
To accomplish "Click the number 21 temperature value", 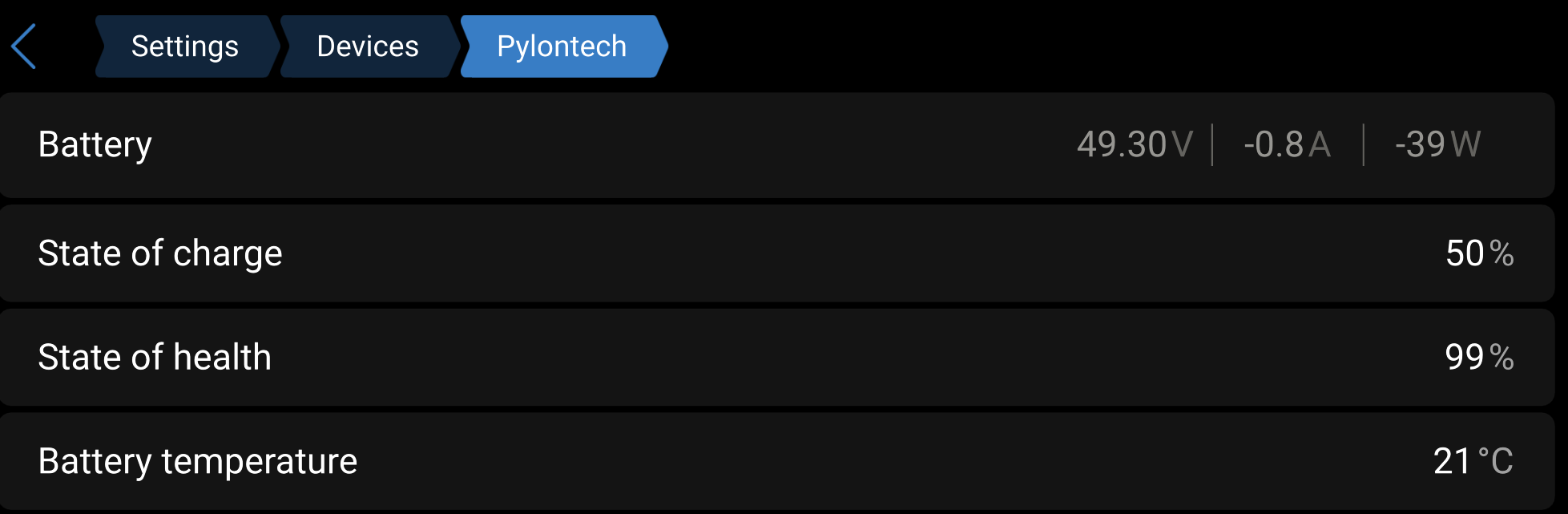I will point(1452,462).
